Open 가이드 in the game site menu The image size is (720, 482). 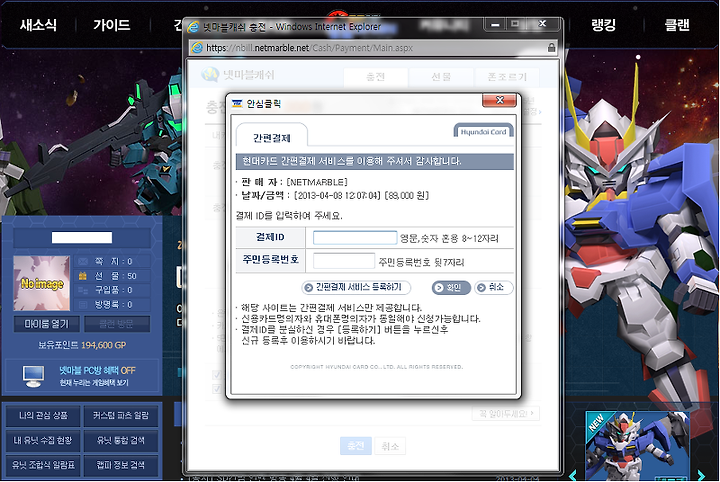(x=112, y=25)
